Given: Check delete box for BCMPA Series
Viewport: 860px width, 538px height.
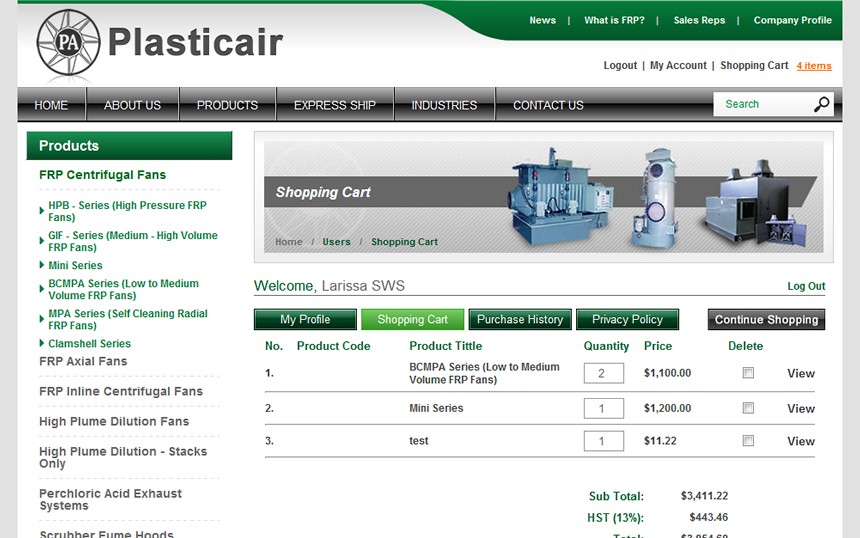Looking at the screenshot, I should pos(748,373).
